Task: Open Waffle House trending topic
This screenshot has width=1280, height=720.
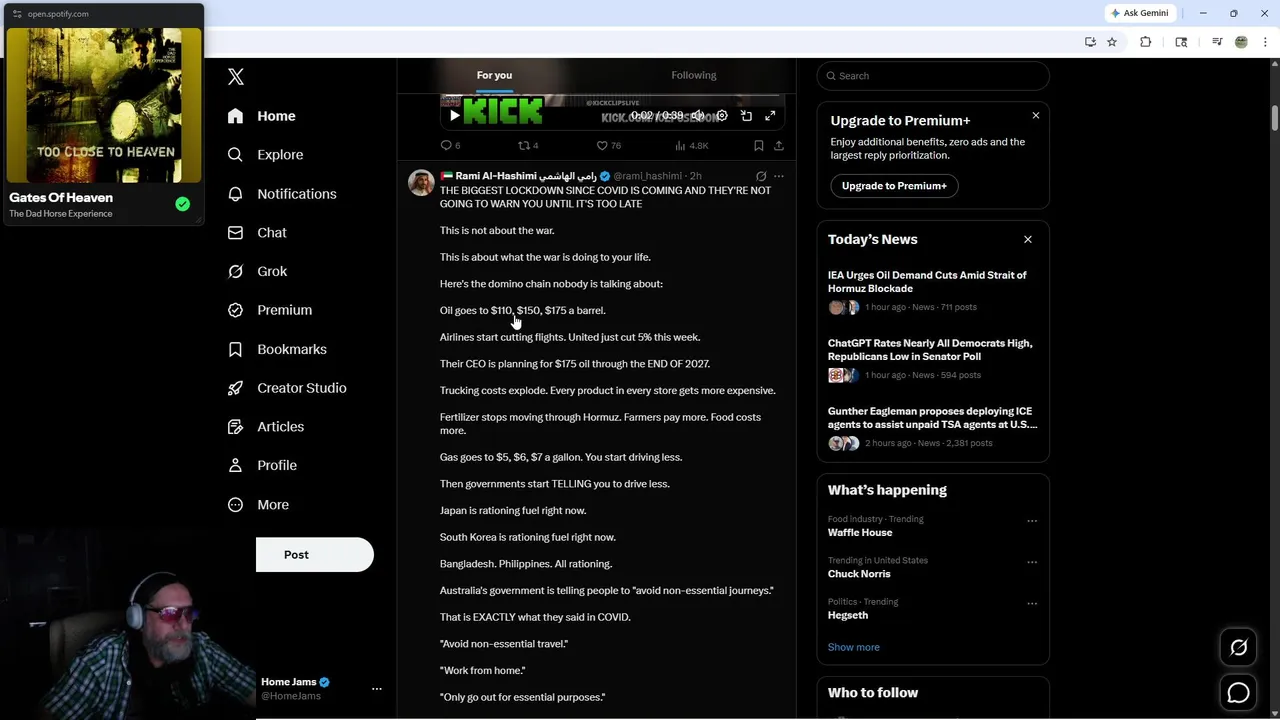Action: tap(860, 533)
